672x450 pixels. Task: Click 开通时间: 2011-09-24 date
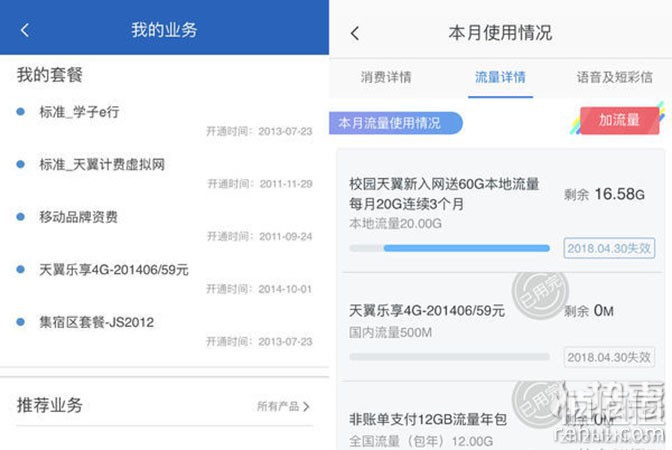click(x=260, y=236)
